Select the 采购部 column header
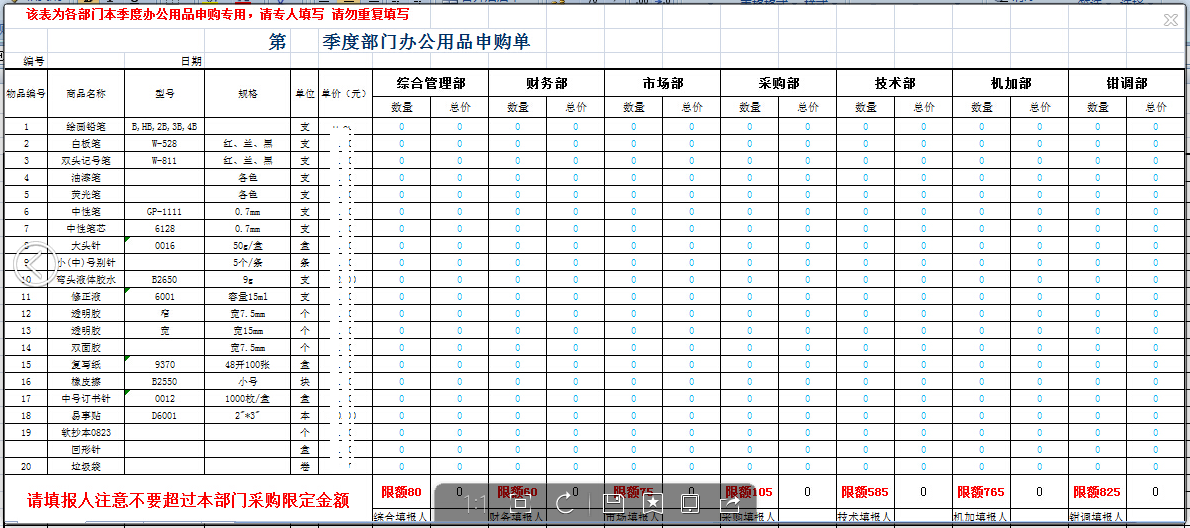Screen dimensions: 1190x528 tap(779, 83)
